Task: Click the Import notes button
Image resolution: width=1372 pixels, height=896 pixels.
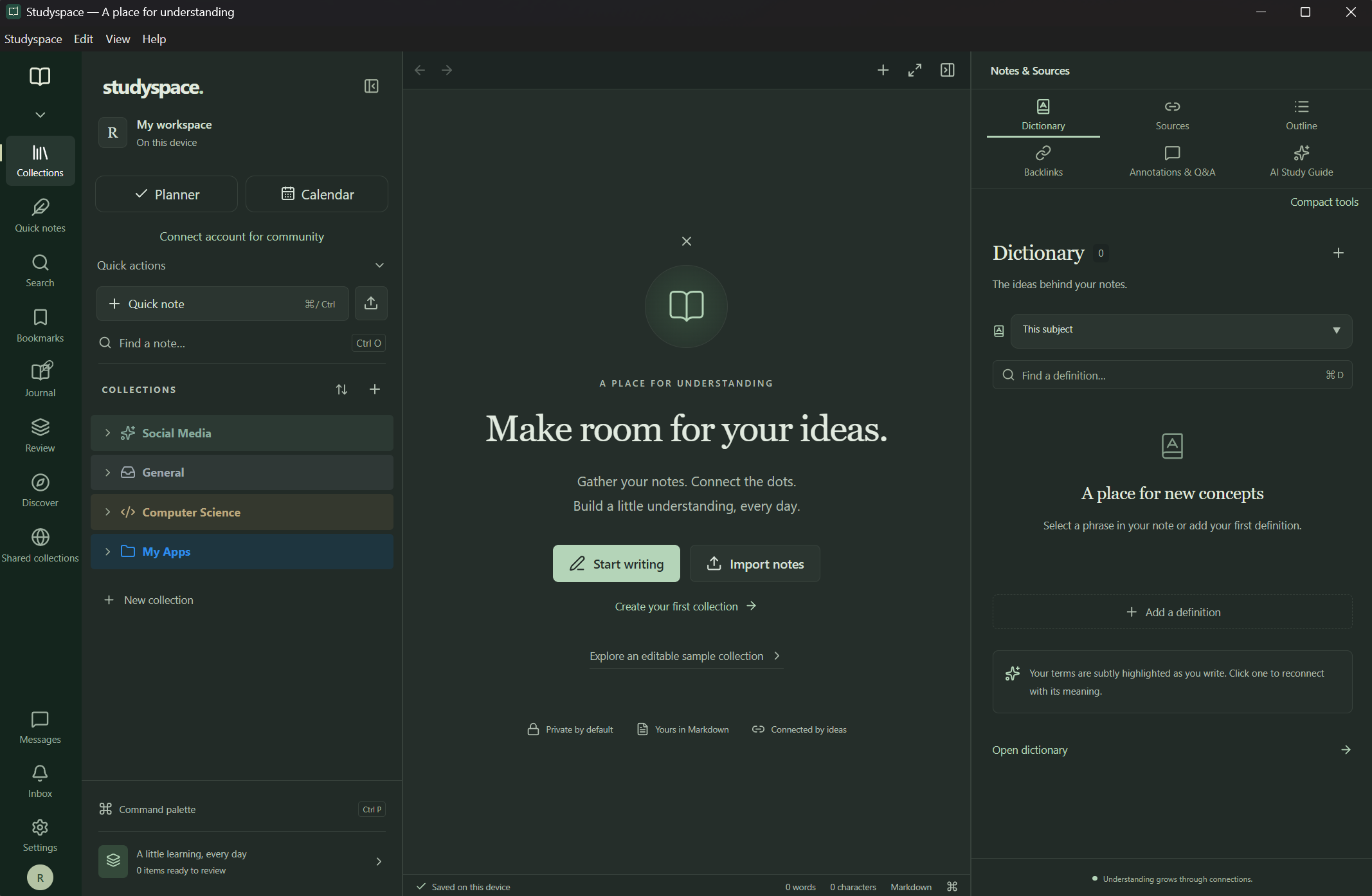Action: 755,563
